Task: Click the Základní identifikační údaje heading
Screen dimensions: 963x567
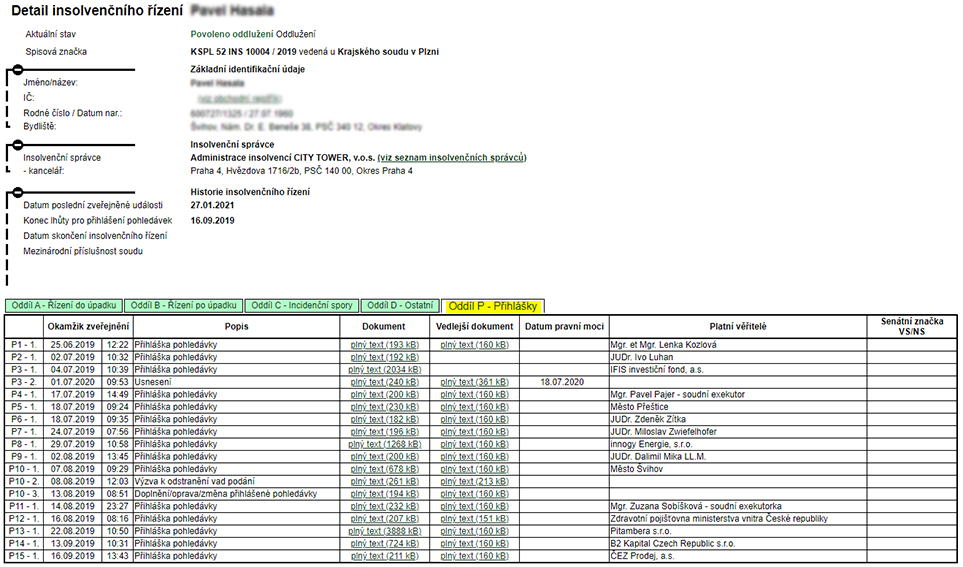Action: 248,69
